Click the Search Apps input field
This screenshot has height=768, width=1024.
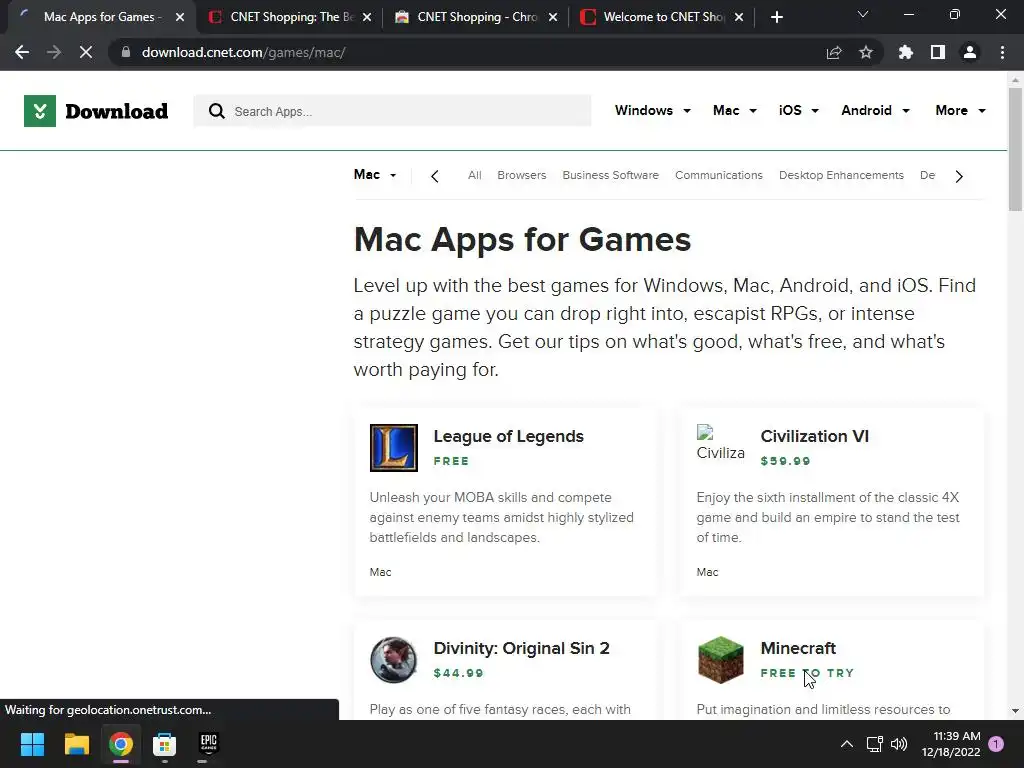[392, 111]
